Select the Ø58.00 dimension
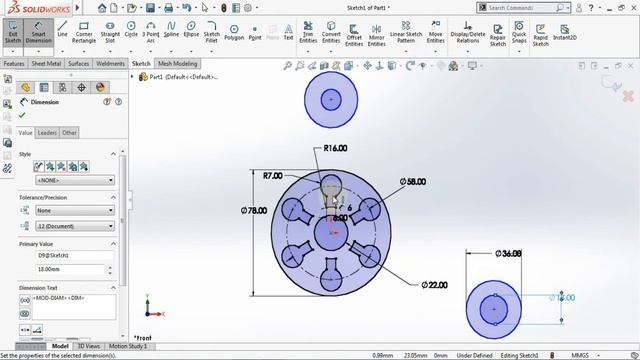The height and width of the screenshot is (360, 640). (413, 182)
